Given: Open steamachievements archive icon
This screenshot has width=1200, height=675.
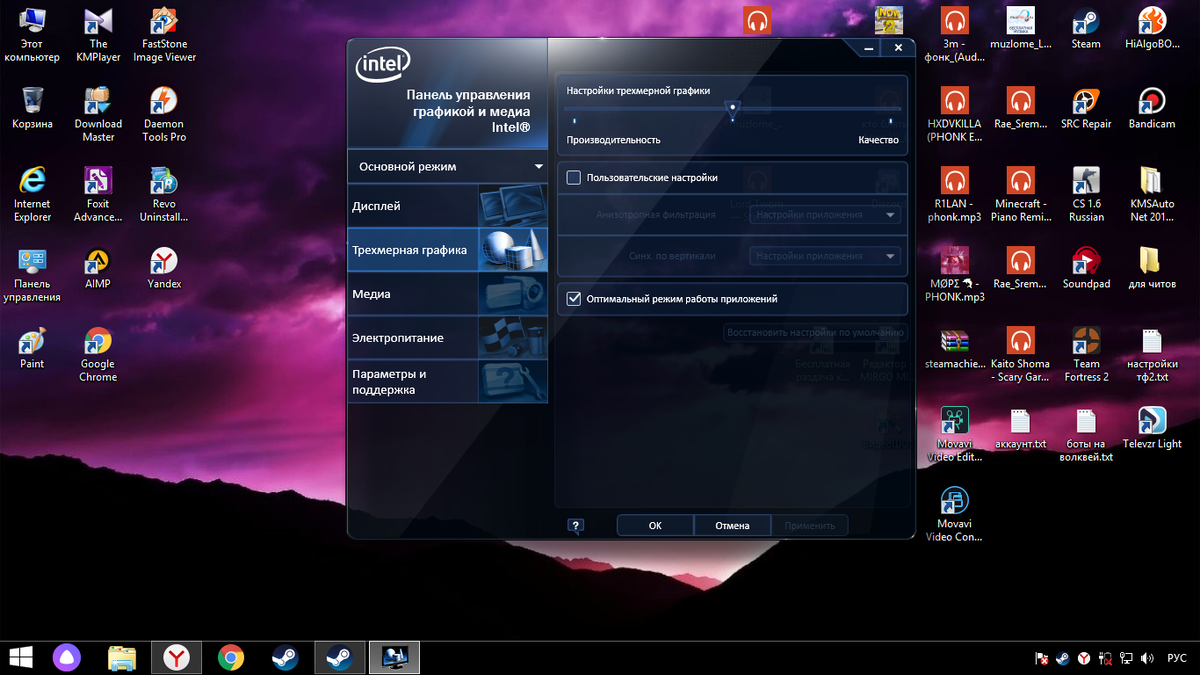Looking at the screenshot, I should (x=954, y=348).
